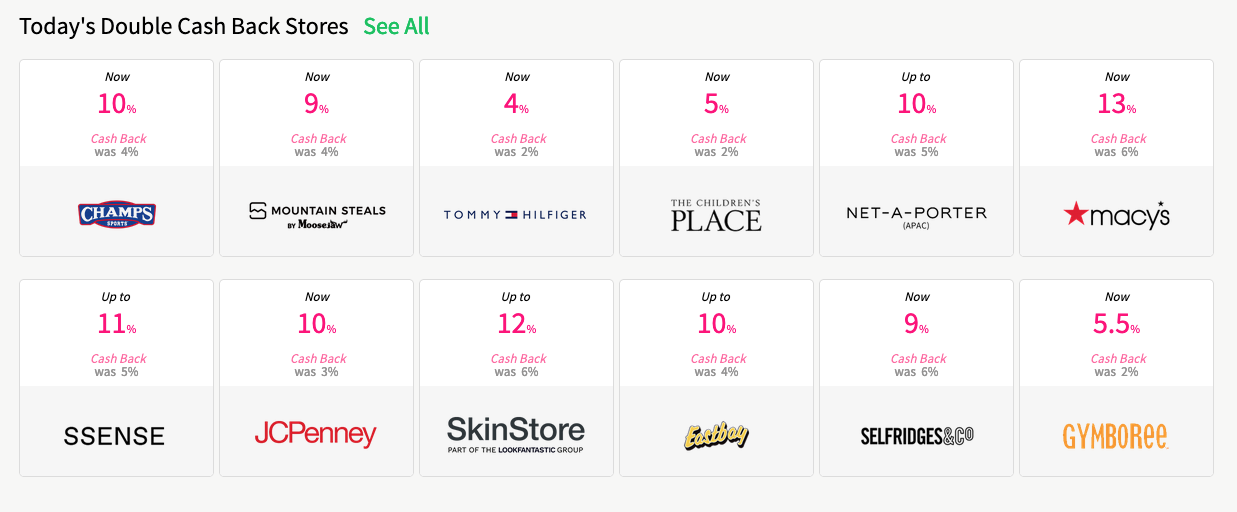This screenshot has width=1237, height=512.
Task: Select the Eastbay logo
Action: (716, 436)
